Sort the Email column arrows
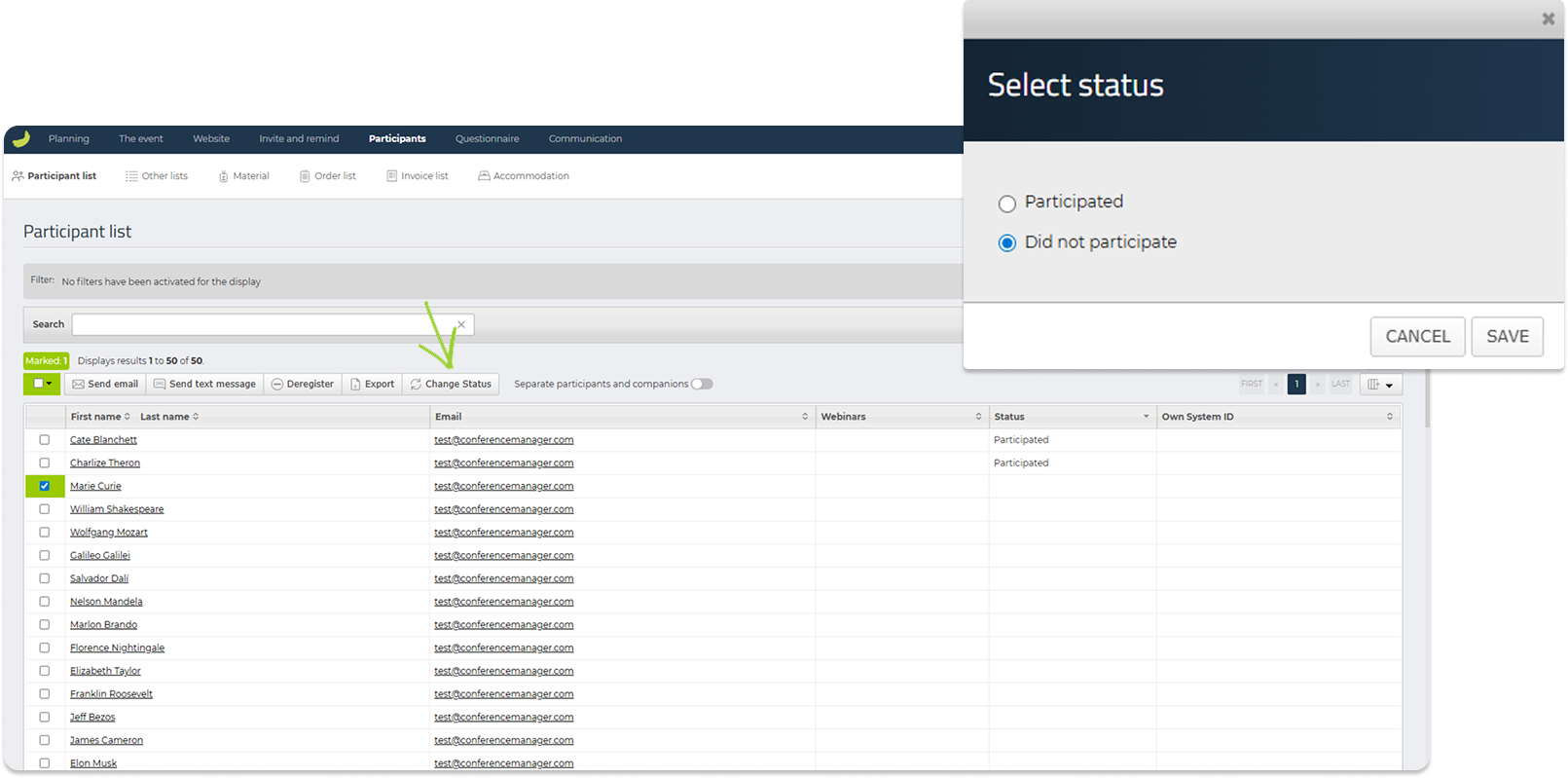This screenshot has width=1568, height=778. click(805, 417)
